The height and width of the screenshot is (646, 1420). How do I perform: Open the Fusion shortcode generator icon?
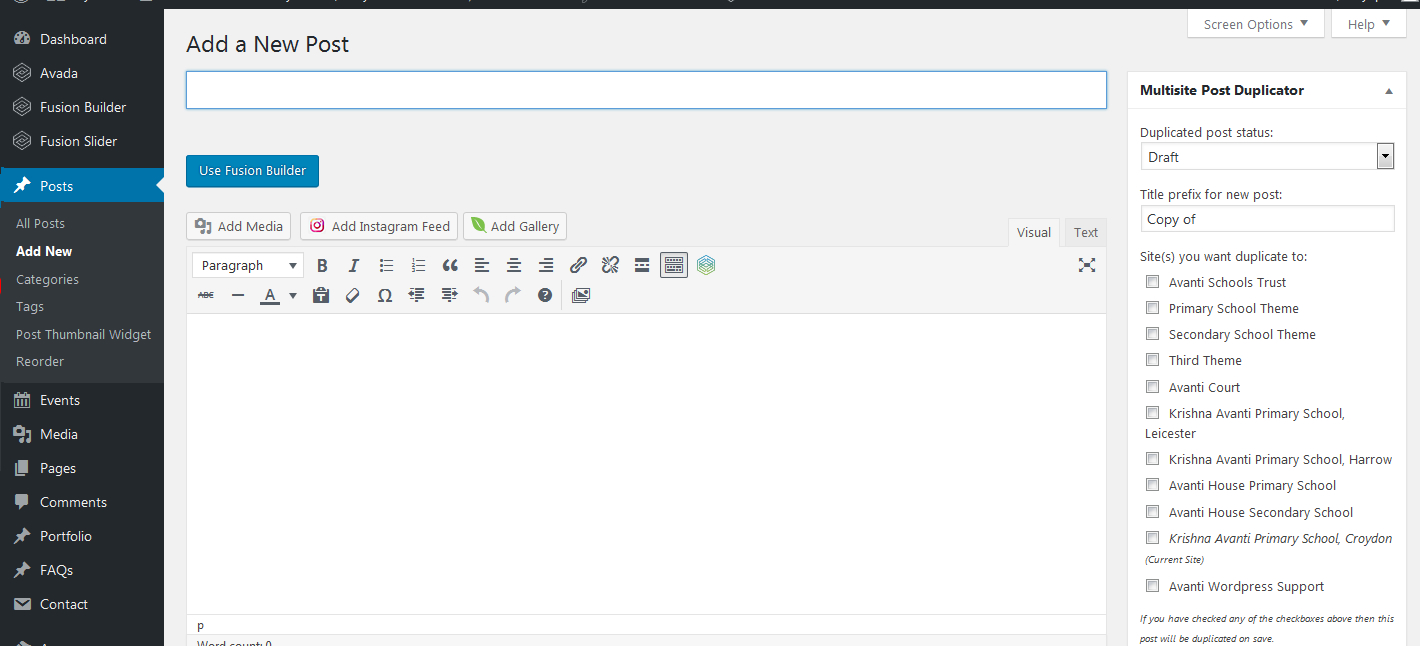tap(706, 265)
